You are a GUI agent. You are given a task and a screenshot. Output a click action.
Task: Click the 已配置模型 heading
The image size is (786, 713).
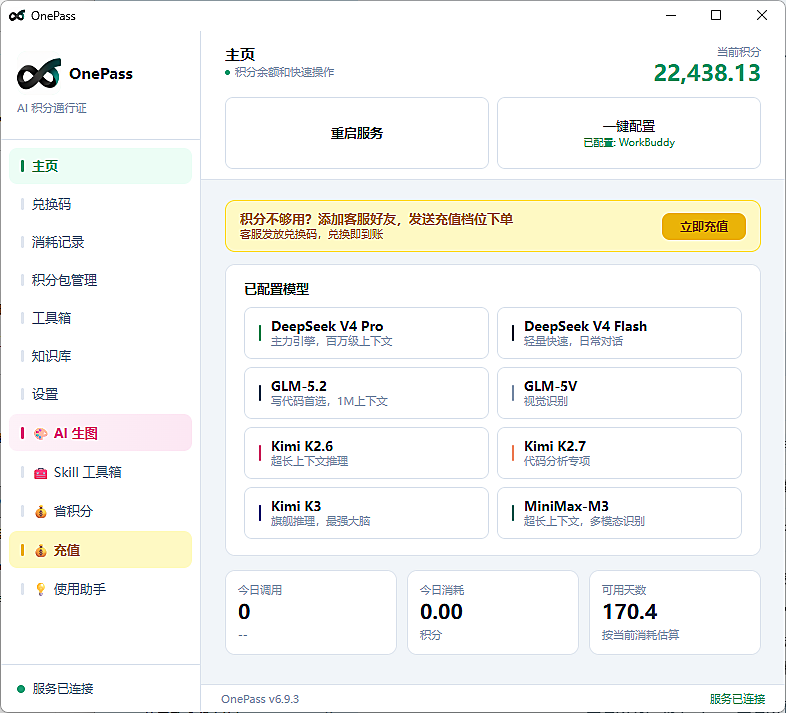pyautogui.click(x=276, y=289)
